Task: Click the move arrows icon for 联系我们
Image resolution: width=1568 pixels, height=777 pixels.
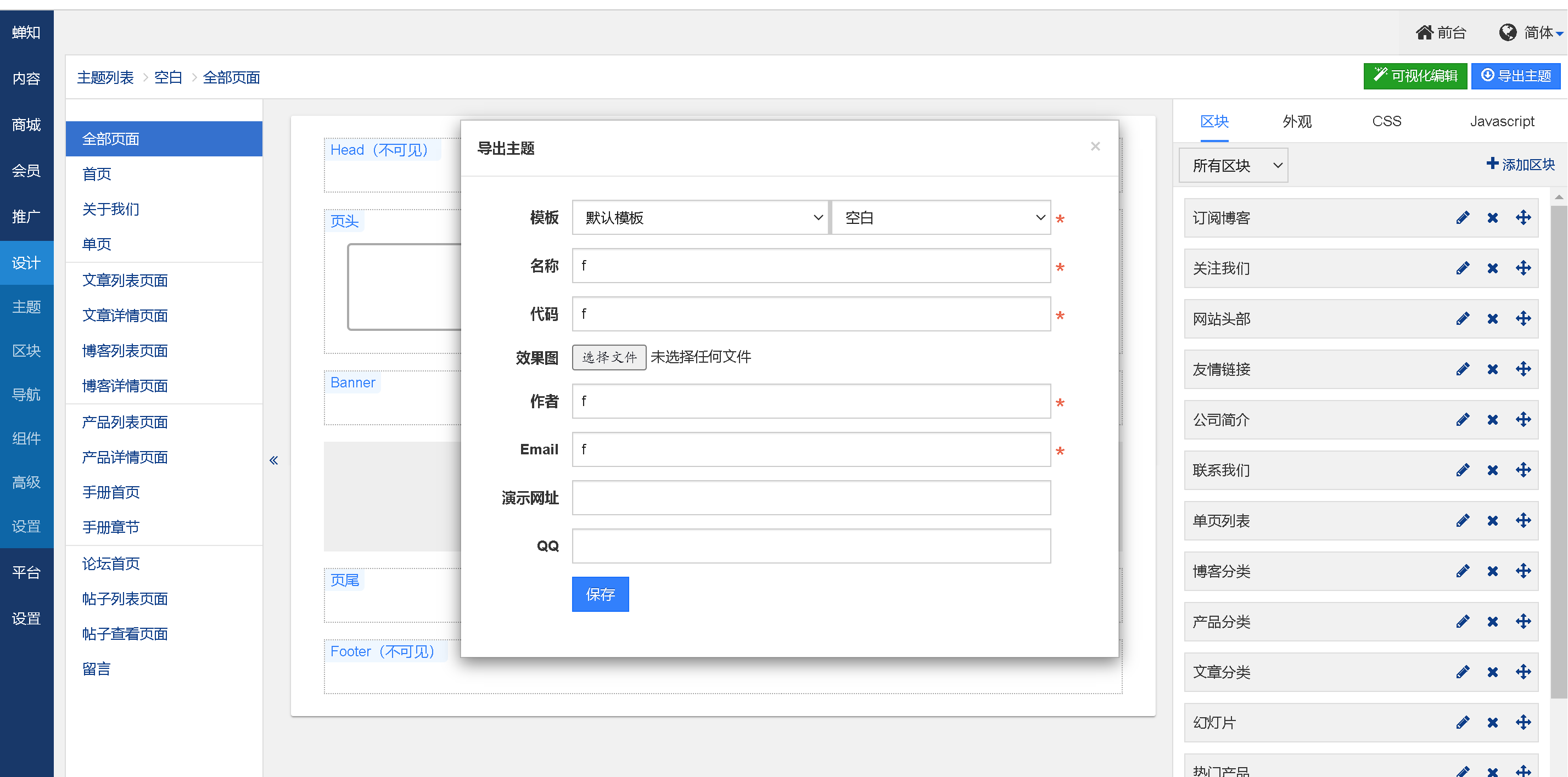Action: [x=1523, y=470]
